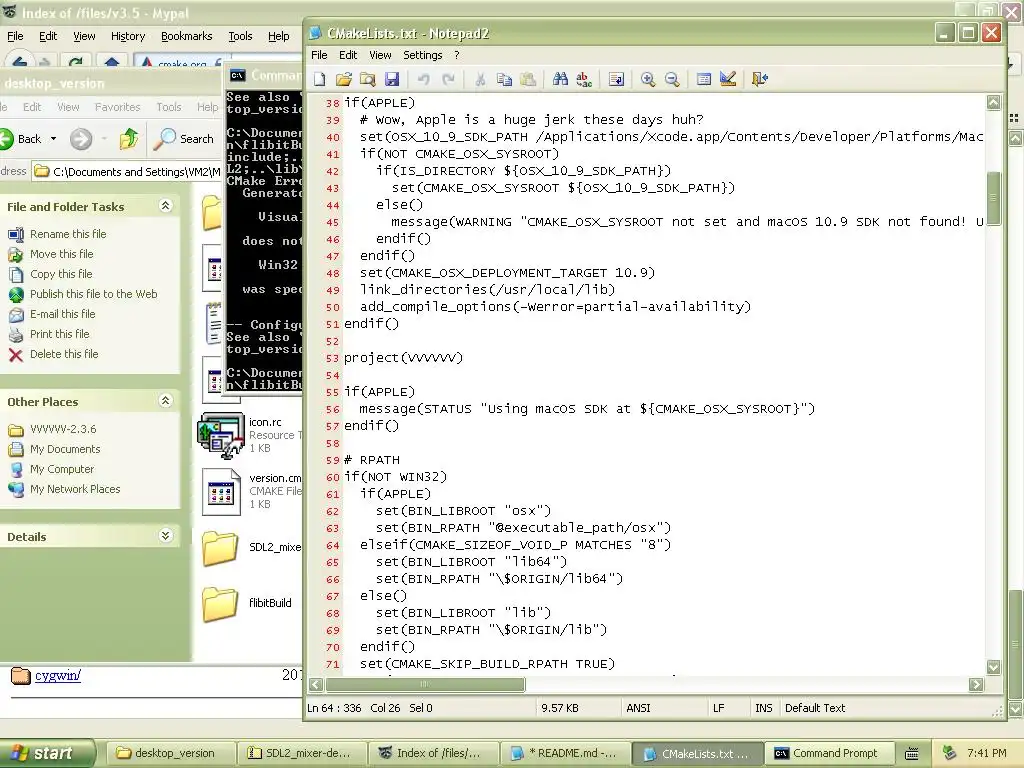Click scroll-down arrow of Notepad2 editor

pyautogui.click(x=993, y=667)
